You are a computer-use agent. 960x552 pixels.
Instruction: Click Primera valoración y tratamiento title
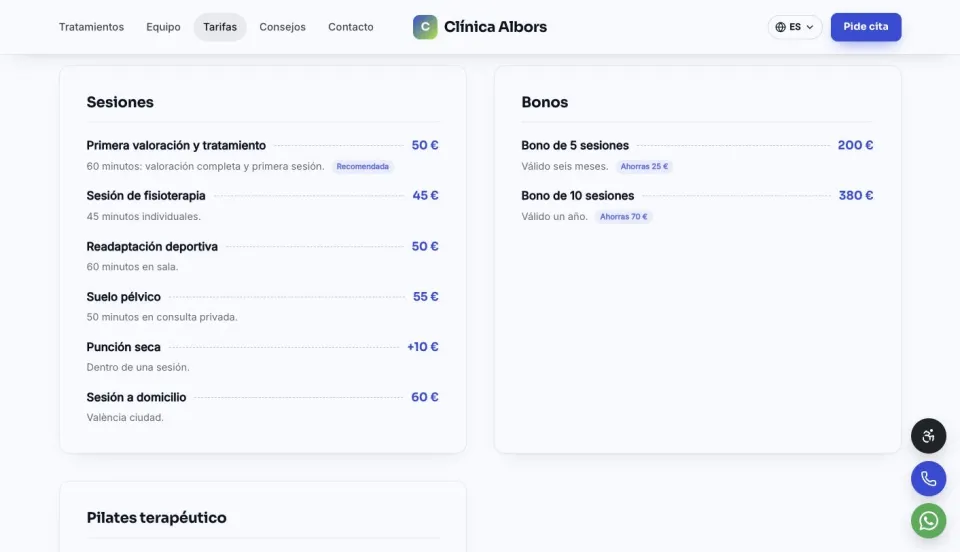pos(176,146)
